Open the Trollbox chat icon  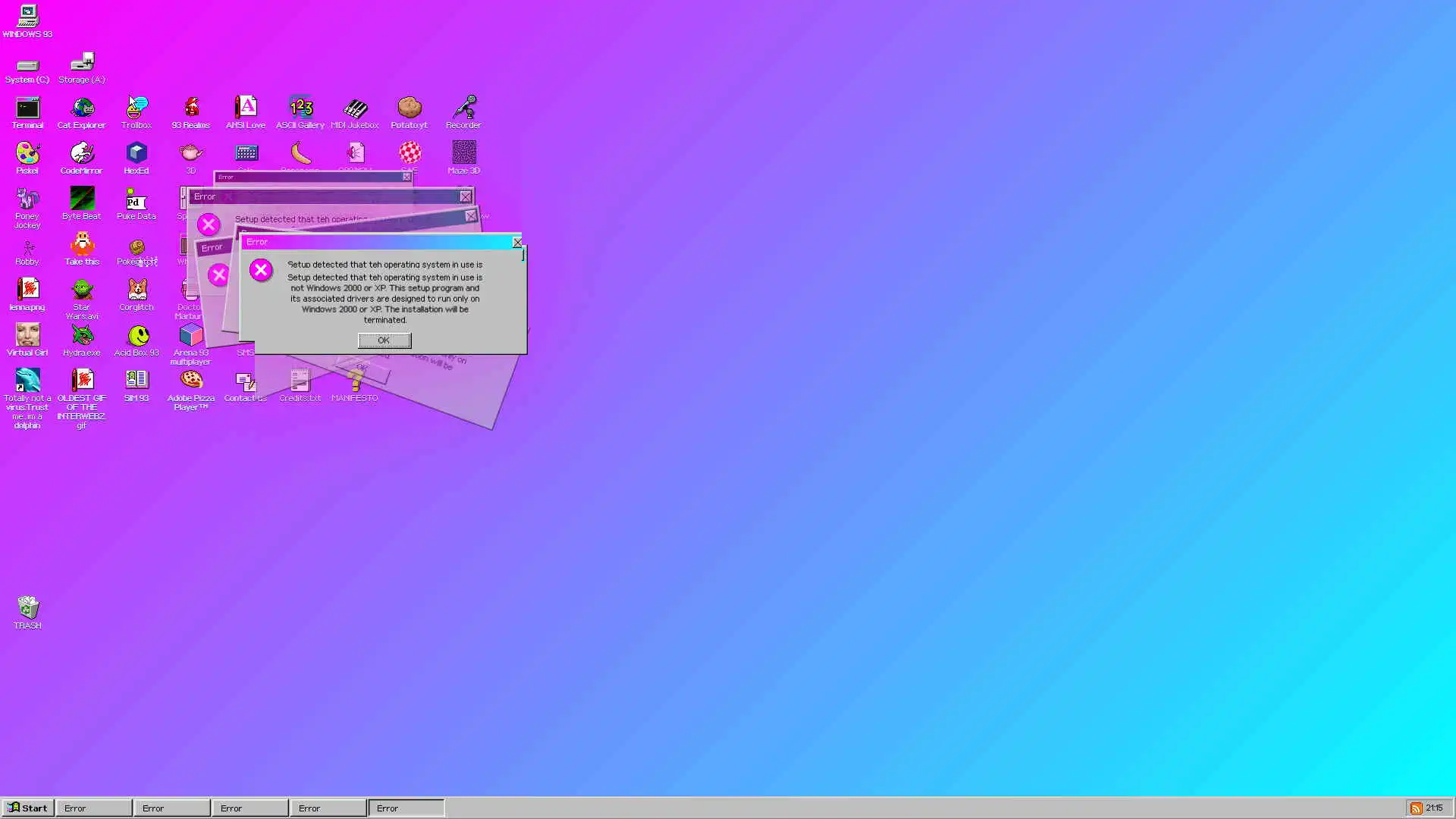136,109
